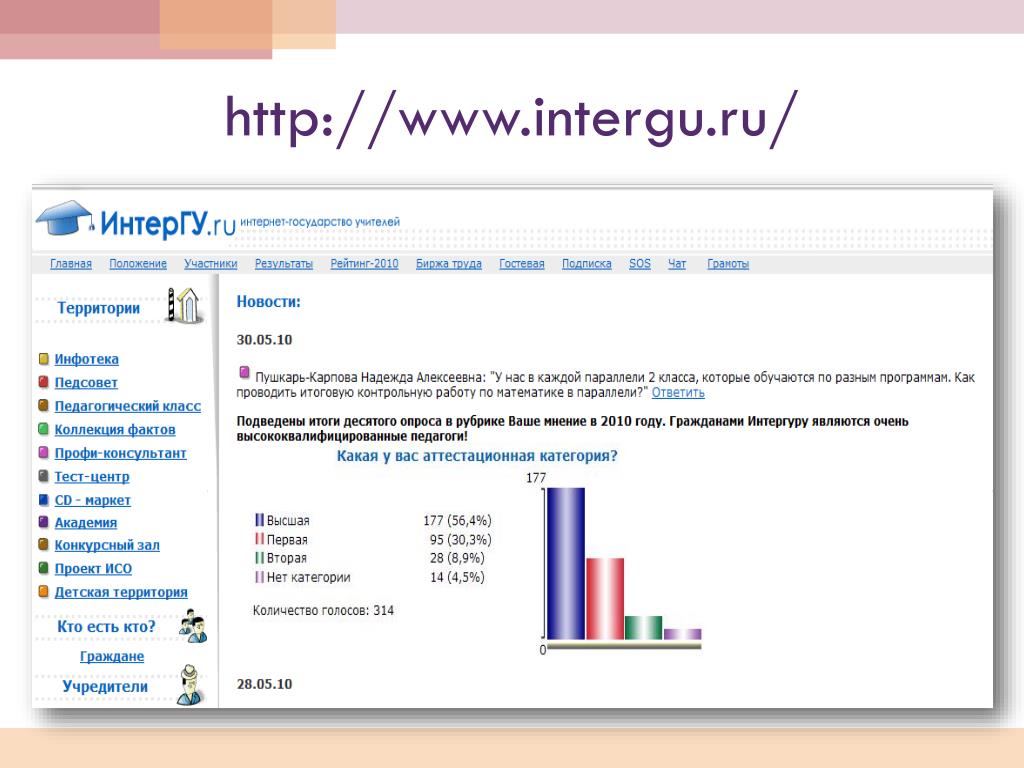Click the green bullet beside Проект ИСО
This screenshot has width=1024, height=768.
pyautogui.click(x=44, y=568)
